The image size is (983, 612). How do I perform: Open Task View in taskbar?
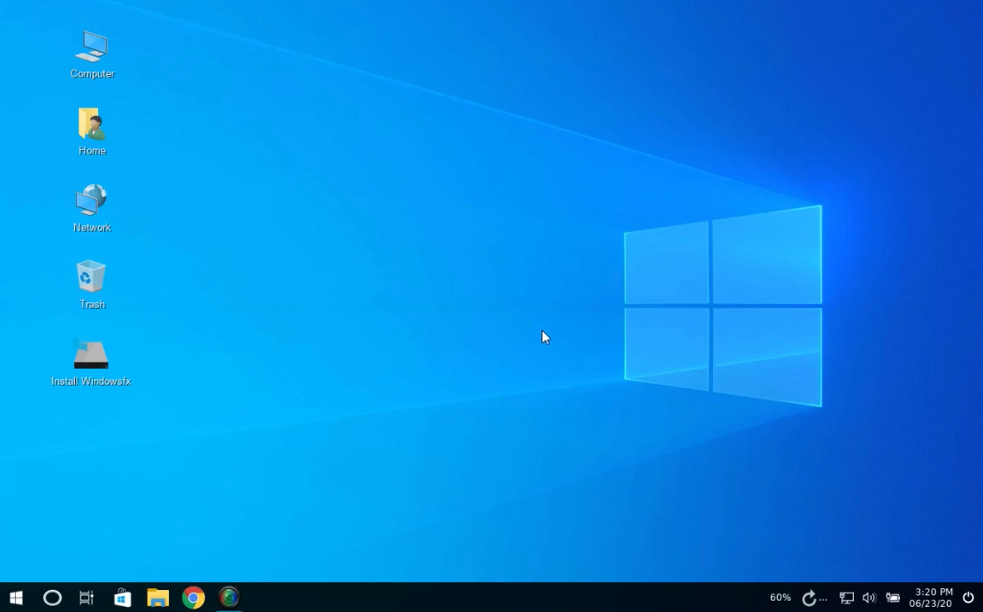(x=87, y=598)
